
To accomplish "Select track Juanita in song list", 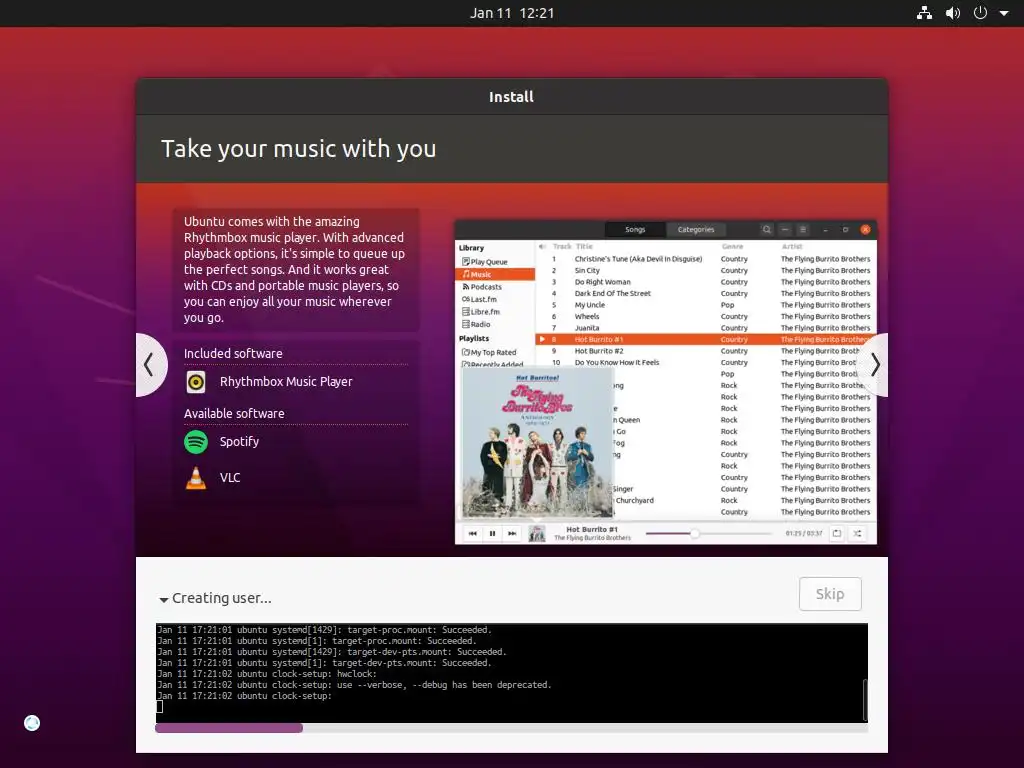I will [586, 328].
